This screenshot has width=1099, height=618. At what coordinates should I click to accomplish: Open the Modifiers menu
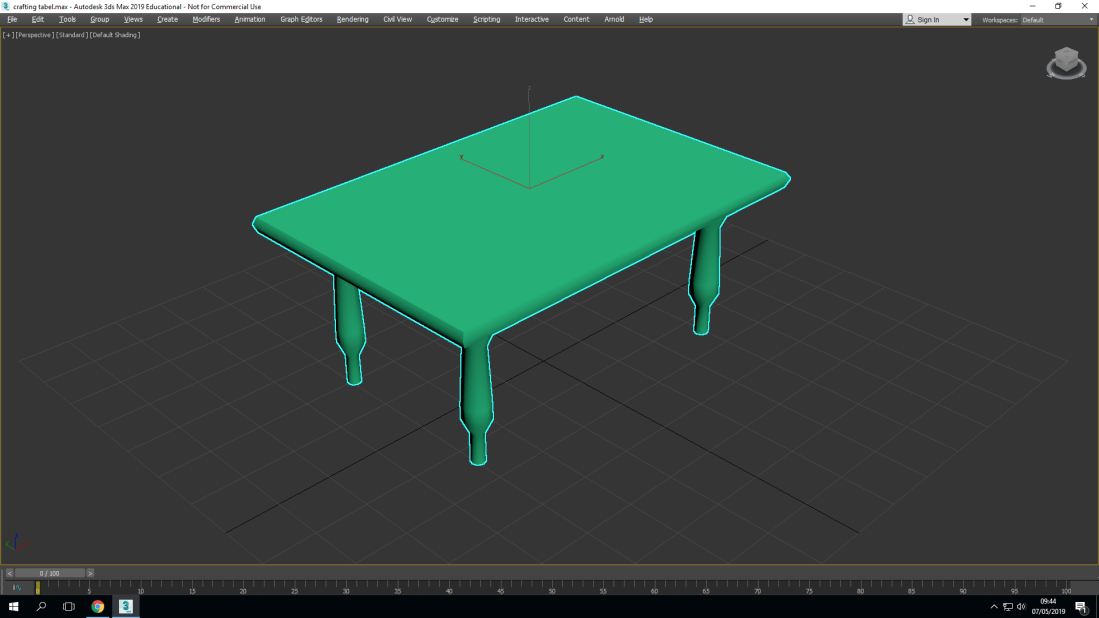pos(206,19)
